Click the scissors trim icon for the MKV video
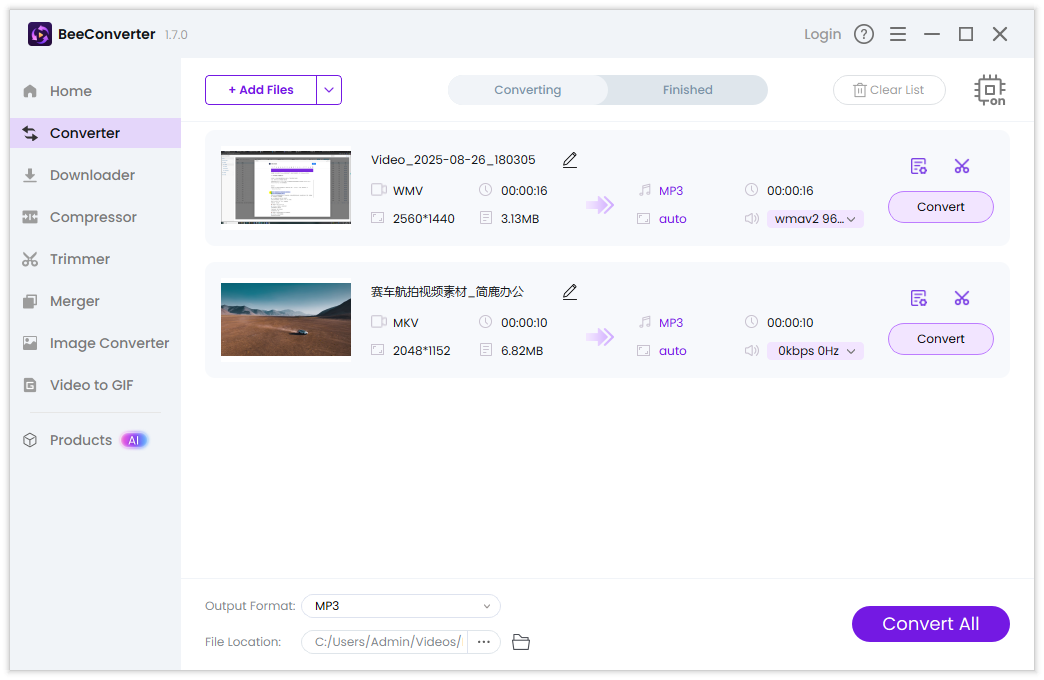The width and height of the screenshot is (1044, 680). [x=962, y=298]
